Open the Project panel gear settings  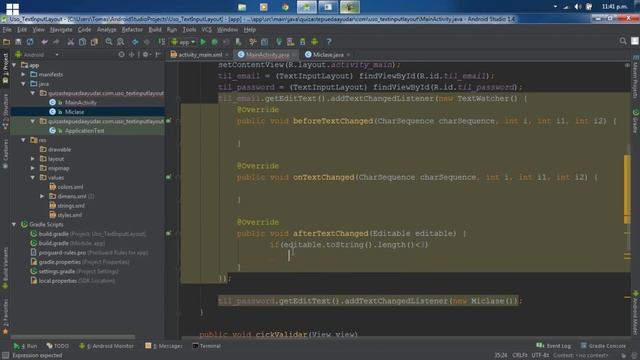(146, 54)
